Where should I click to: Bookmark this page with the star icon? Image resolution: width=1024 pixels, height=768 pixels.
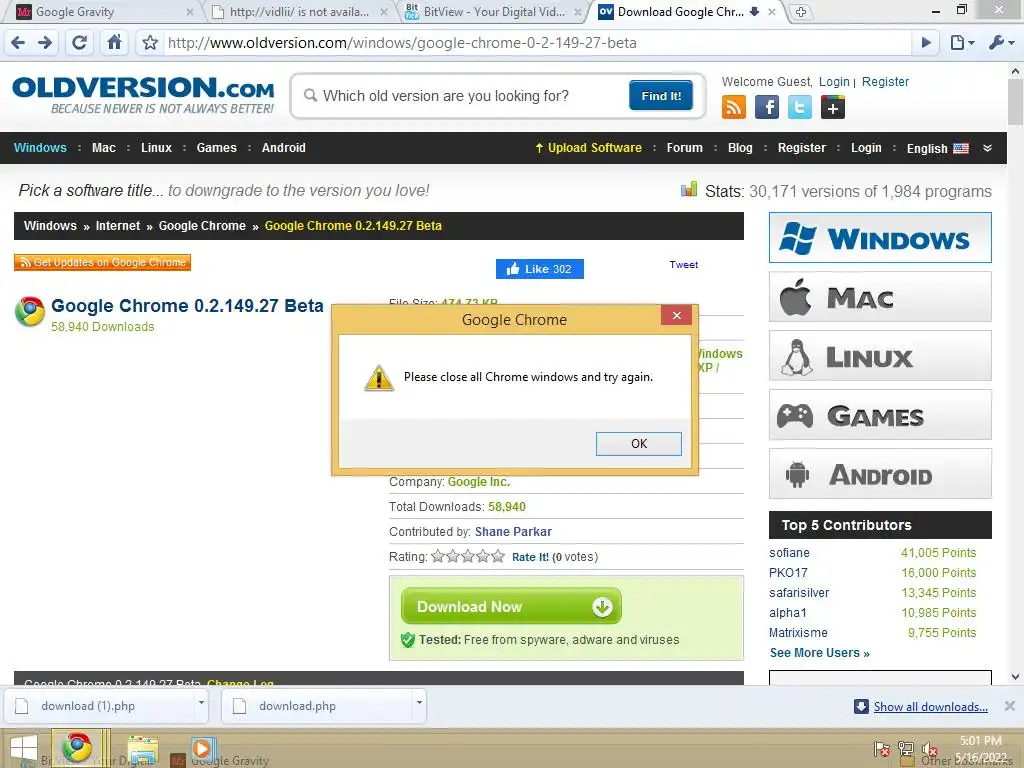[x=150, y=43]
